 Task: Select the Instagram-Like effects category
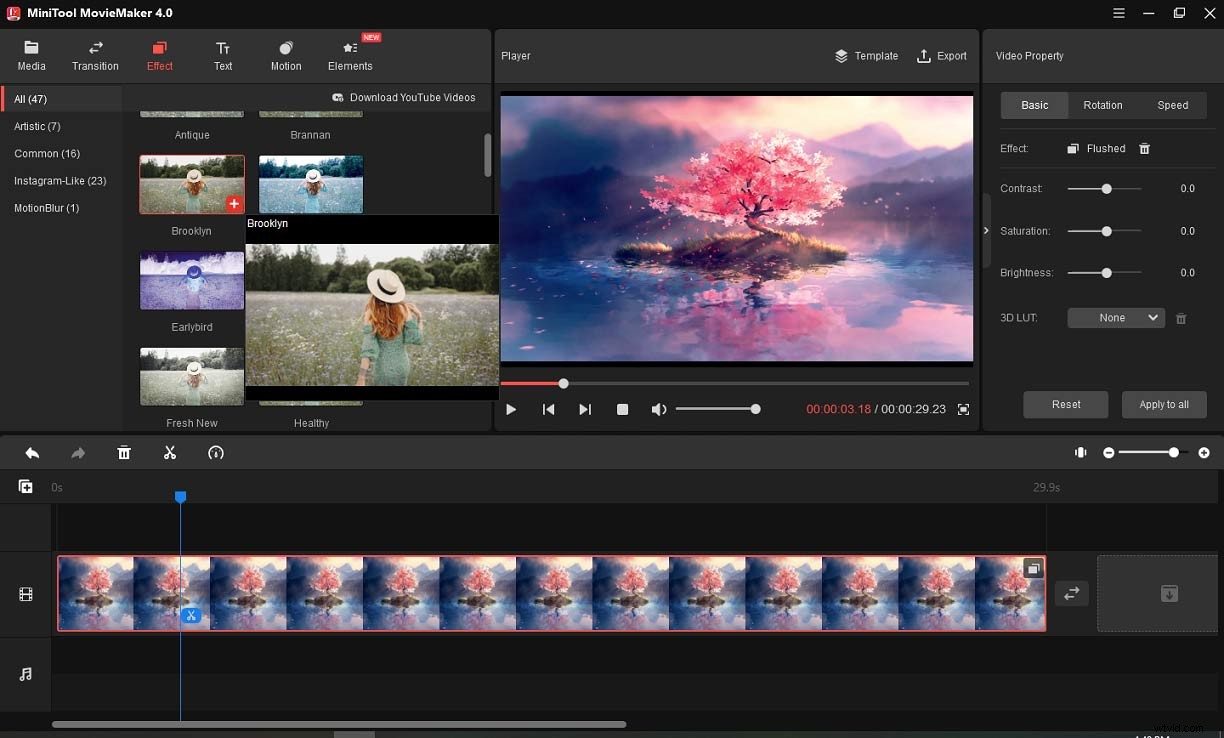click(x=61, y=181)
